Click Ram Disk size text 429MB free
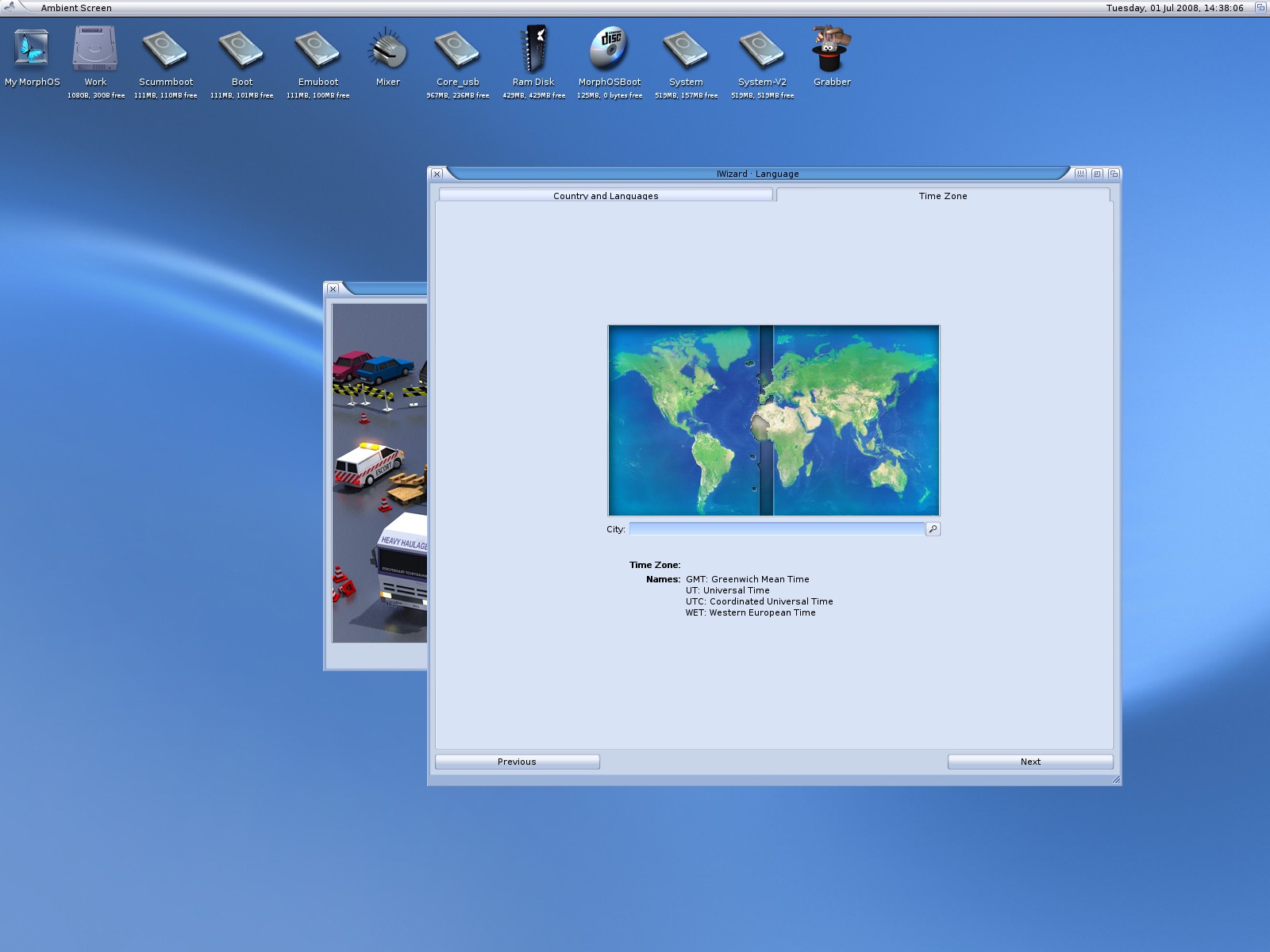1270x952 pixels. (534, 95)
